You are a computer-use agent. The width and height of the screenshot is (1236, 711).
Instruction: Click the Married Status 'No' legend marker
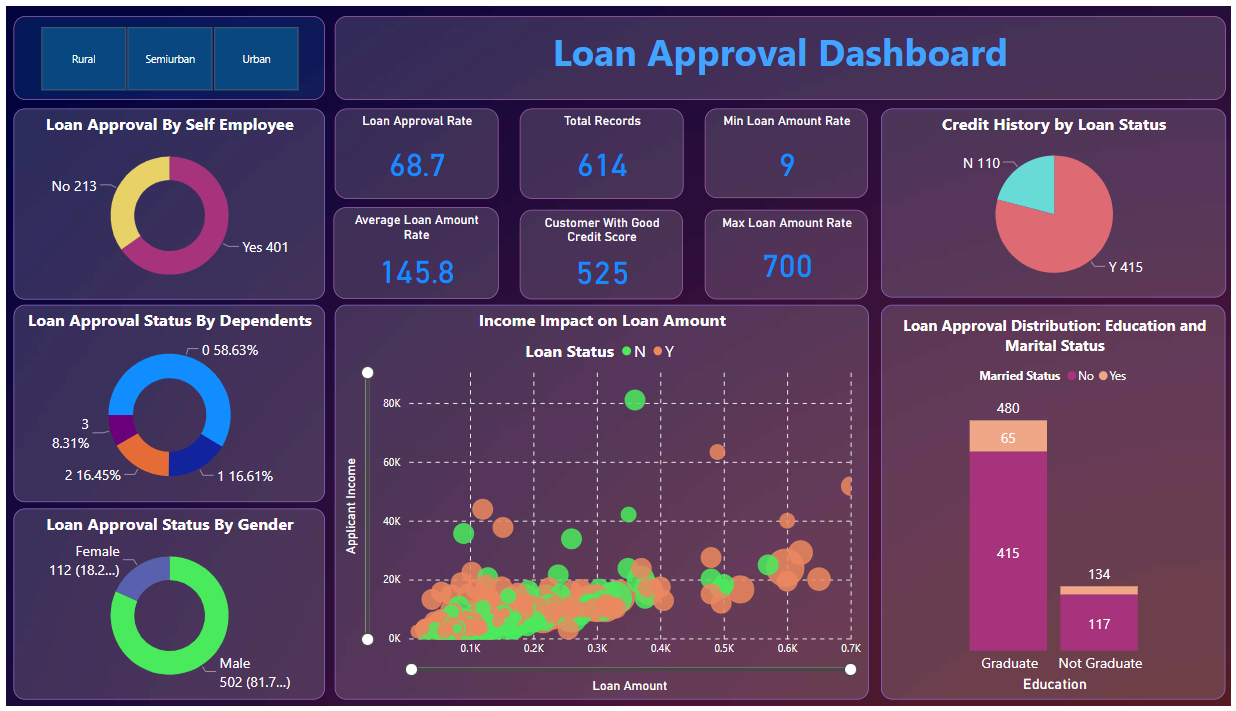1071,376
